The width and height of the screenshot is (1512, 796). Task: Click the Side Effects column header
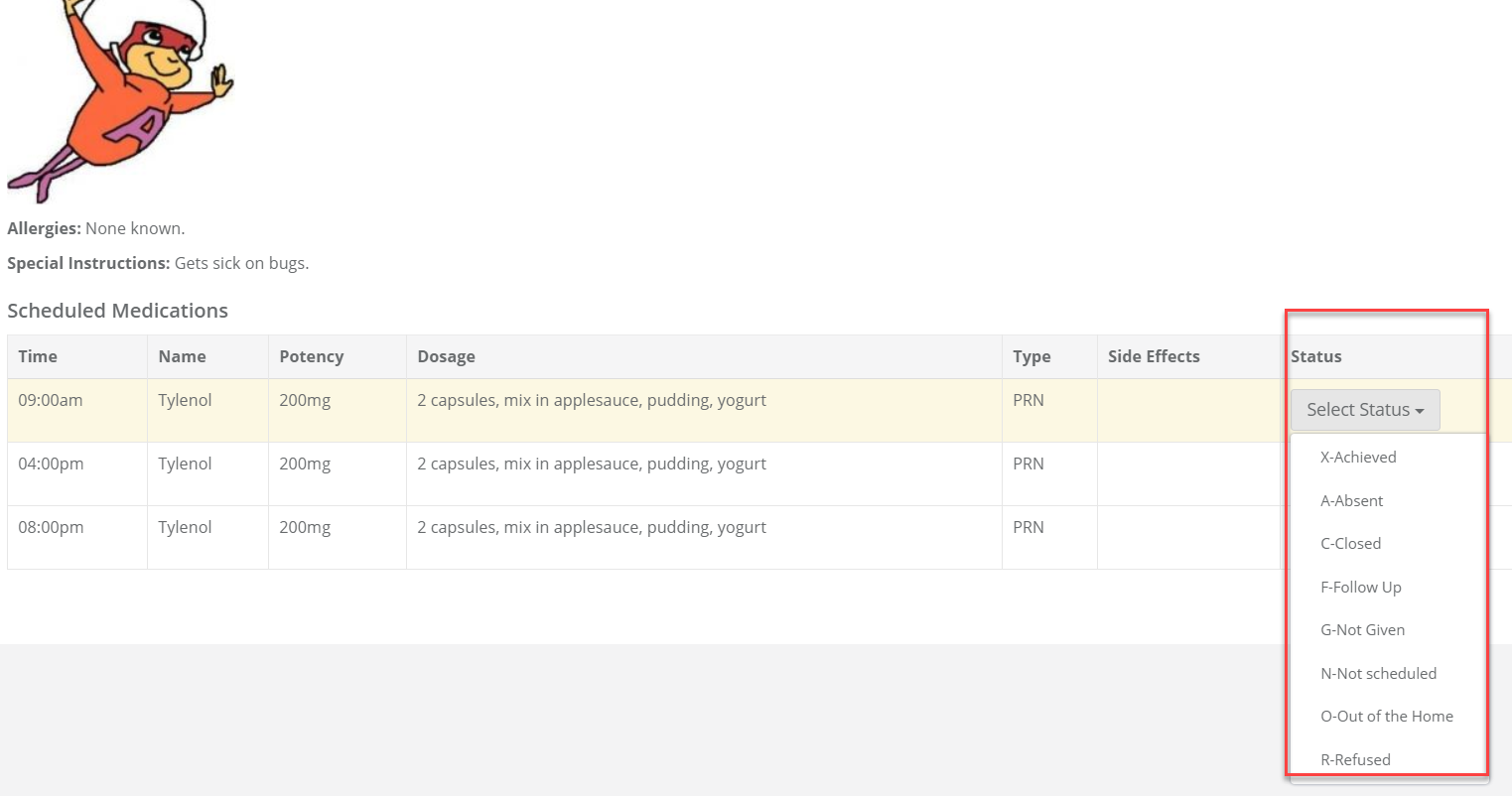pos(1154,356)
